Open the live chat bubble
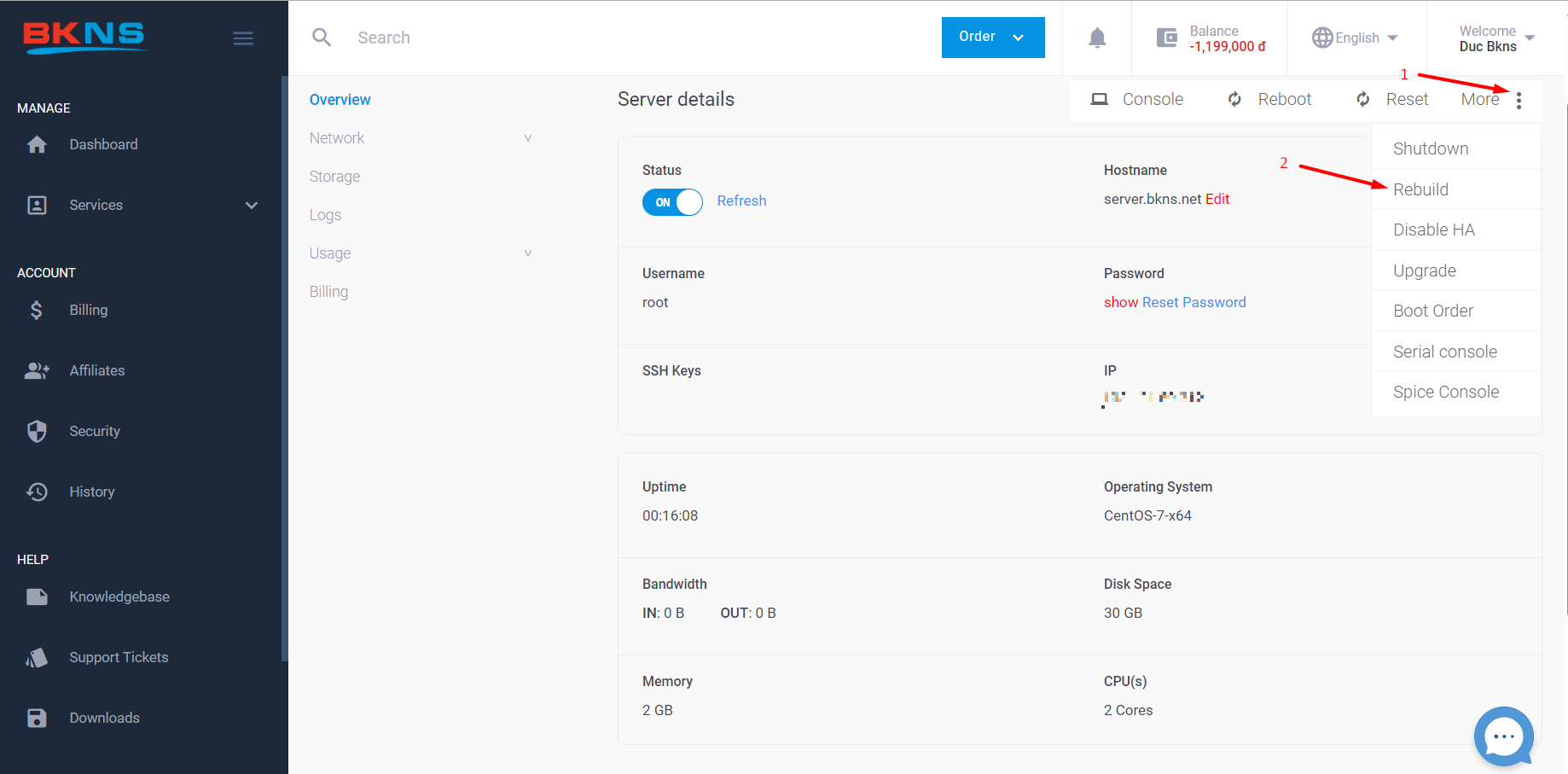The height and width of the screenshot is (774, 1568). pos(1503,736)
